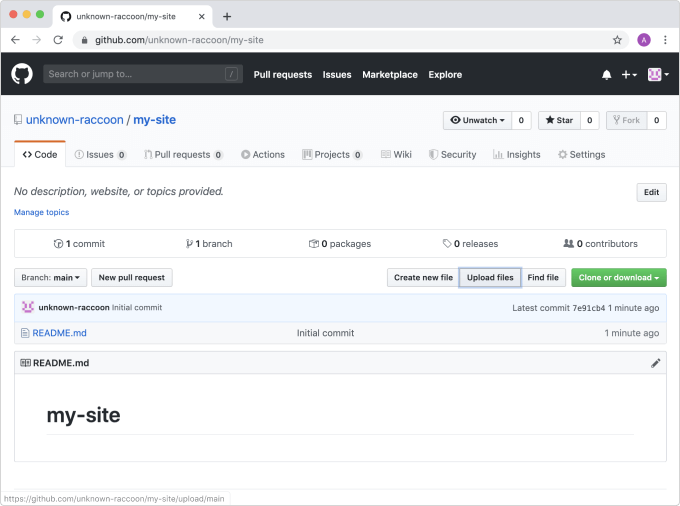
Task: View the 1 branch list
Action: tap(209, 244)
